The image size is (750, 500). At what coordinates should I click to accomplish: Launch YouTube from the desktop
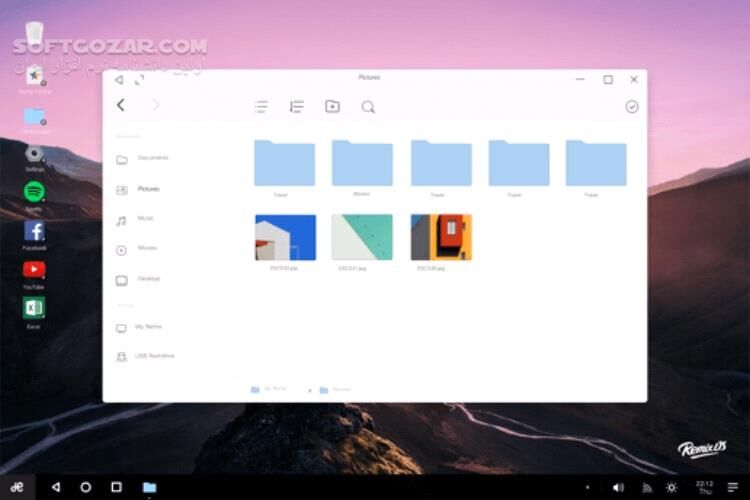tap(34, 269)
